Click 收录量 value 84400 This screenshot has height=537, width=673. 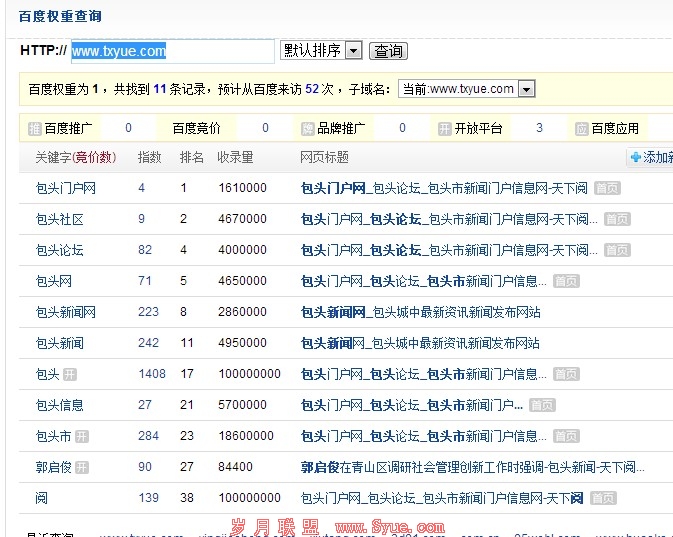235,467
